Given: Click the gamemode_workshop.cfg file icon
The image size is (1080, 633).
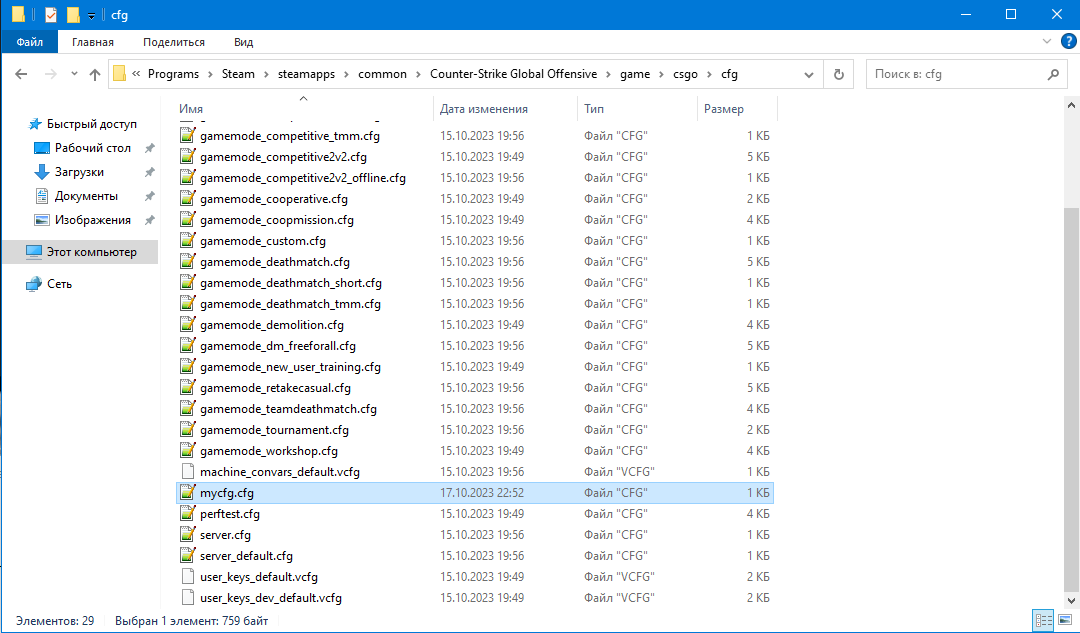Looking at the screenshot, I should [x=187, y=450].
